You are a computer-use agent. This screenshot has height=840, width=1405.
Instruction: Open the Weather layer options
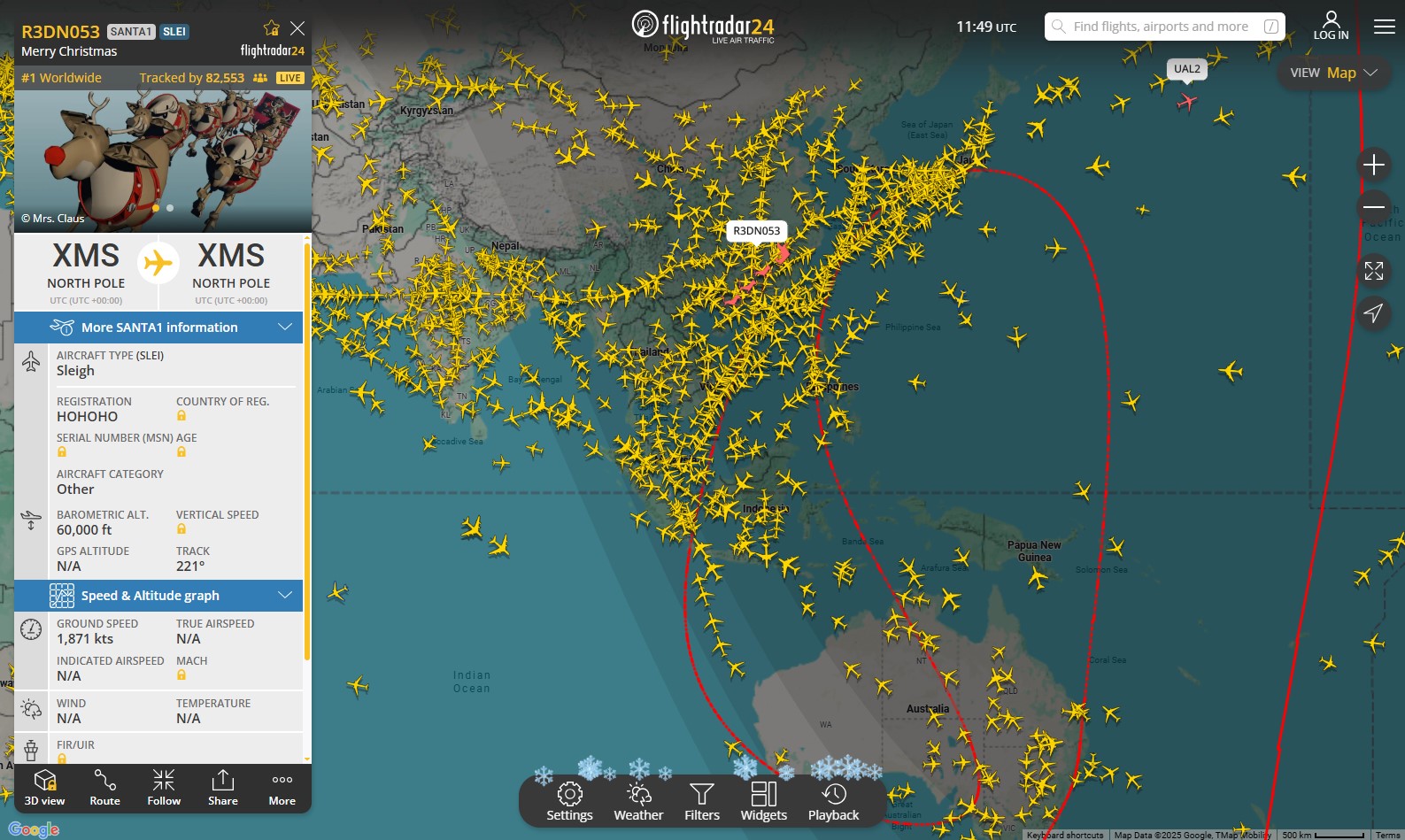[638, 801]
